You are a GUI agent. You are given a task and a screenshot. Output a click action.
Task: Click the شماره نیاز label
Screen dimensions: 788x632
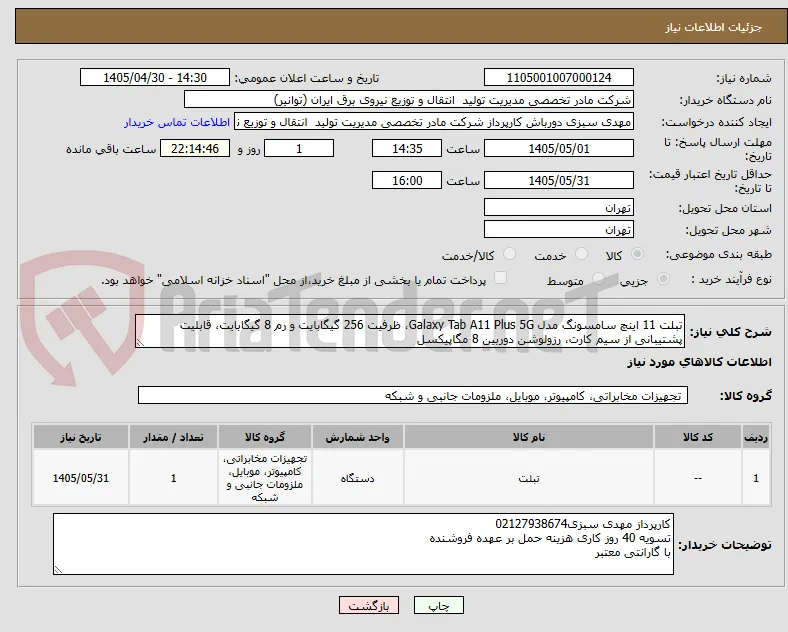[744, 79]
